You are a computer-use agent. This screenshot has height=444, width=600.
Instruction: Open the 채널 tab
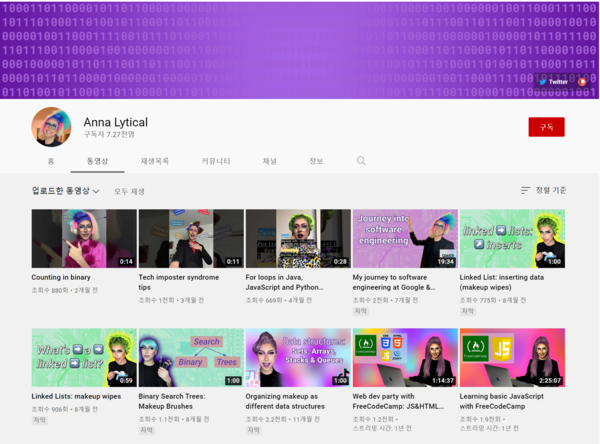pyautogui.click(x=270, y=161)
